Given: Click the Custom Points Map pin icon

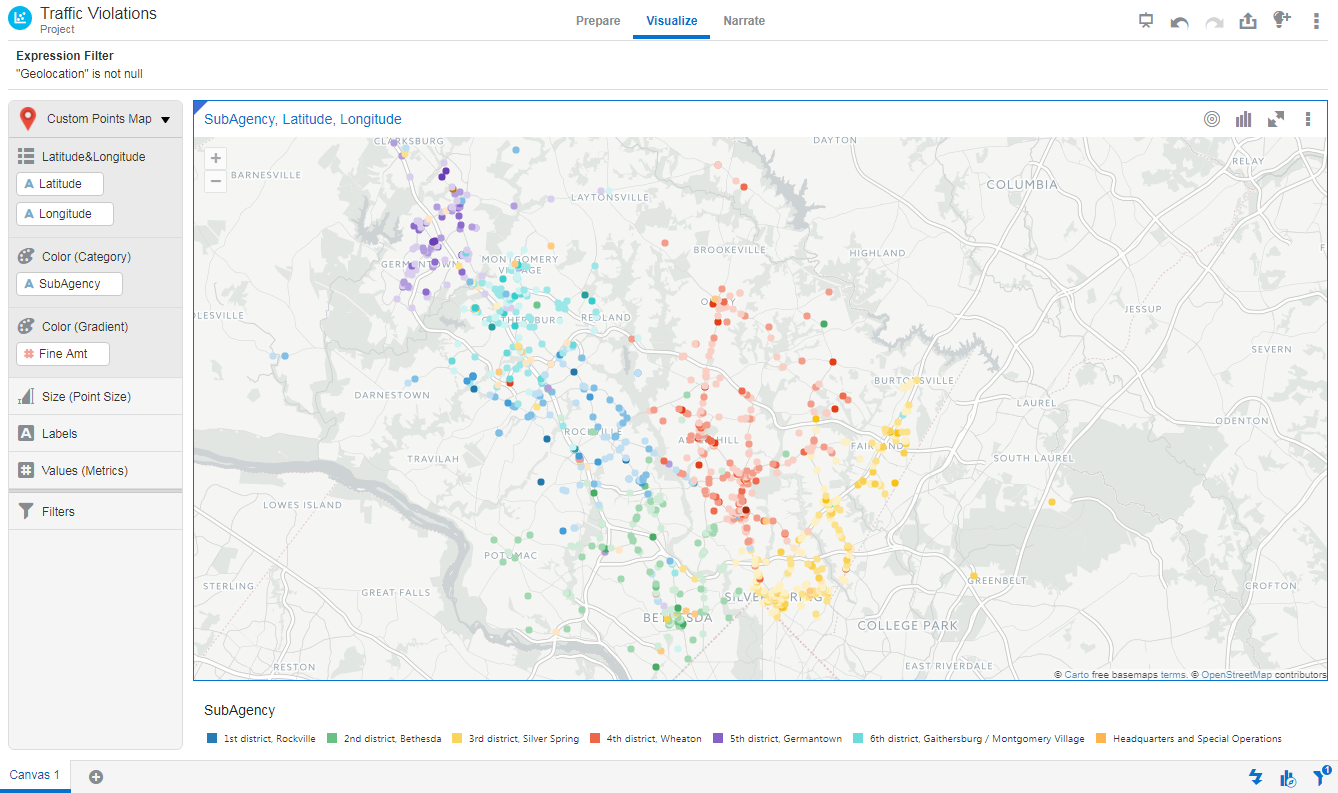Looking at the screenshot, I should (28, 119).
